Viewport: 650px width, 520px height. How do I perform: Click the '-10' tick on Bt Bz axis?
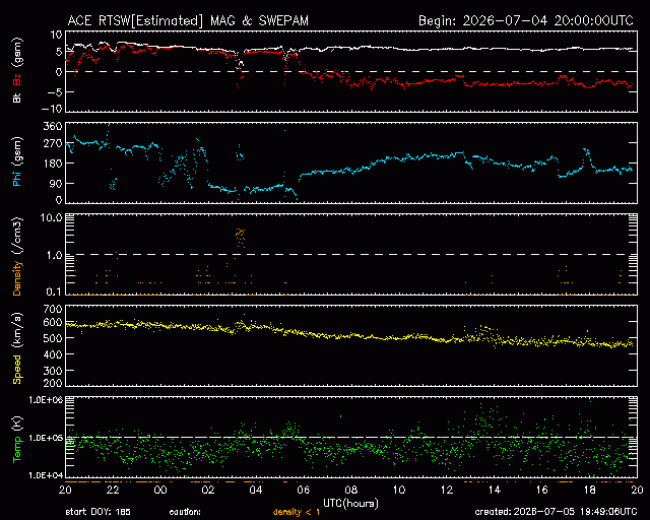click(51, 109)
